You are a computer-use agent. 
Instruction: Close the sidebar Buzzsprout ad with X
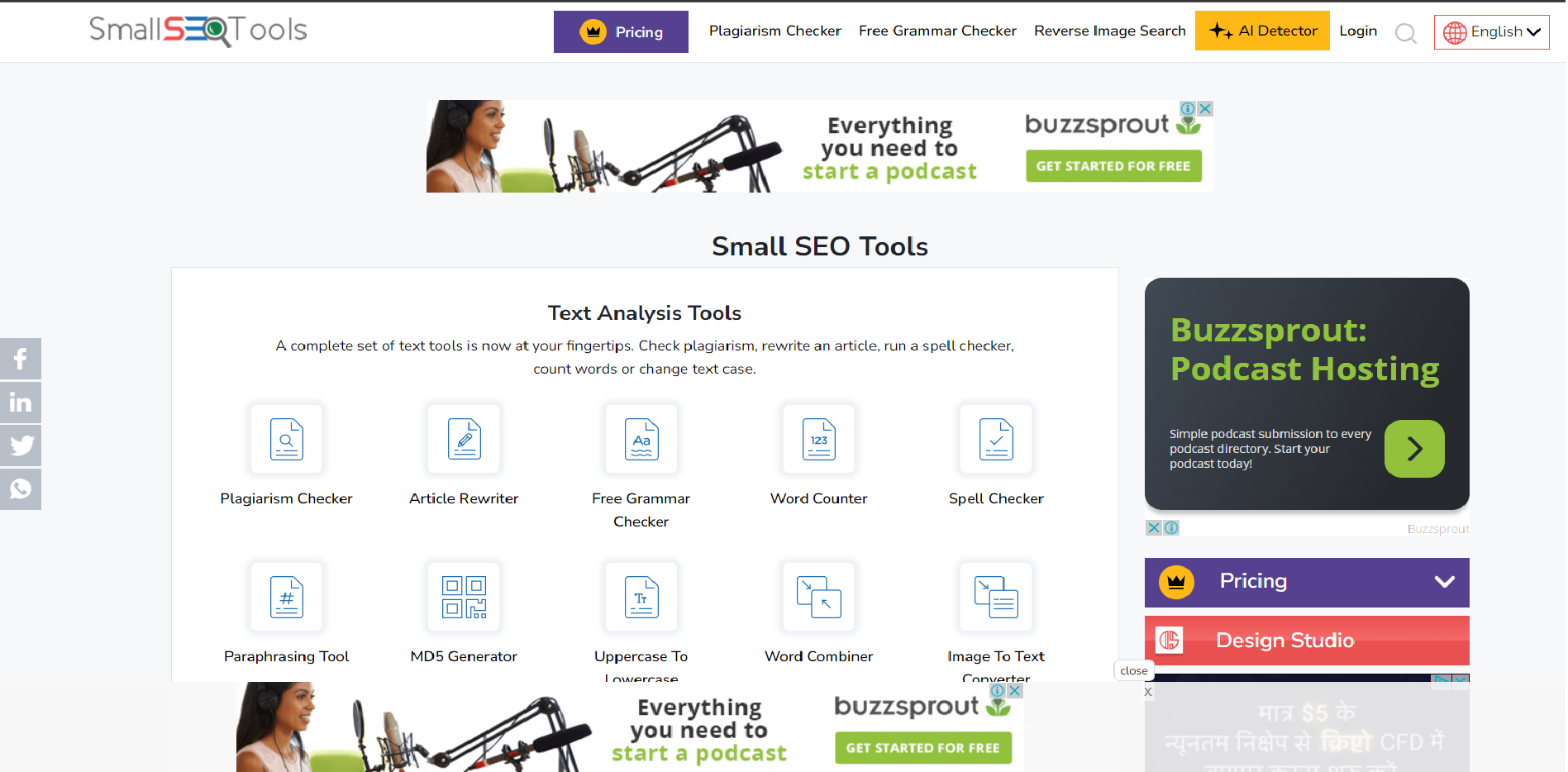click(x=1154, y=527)
